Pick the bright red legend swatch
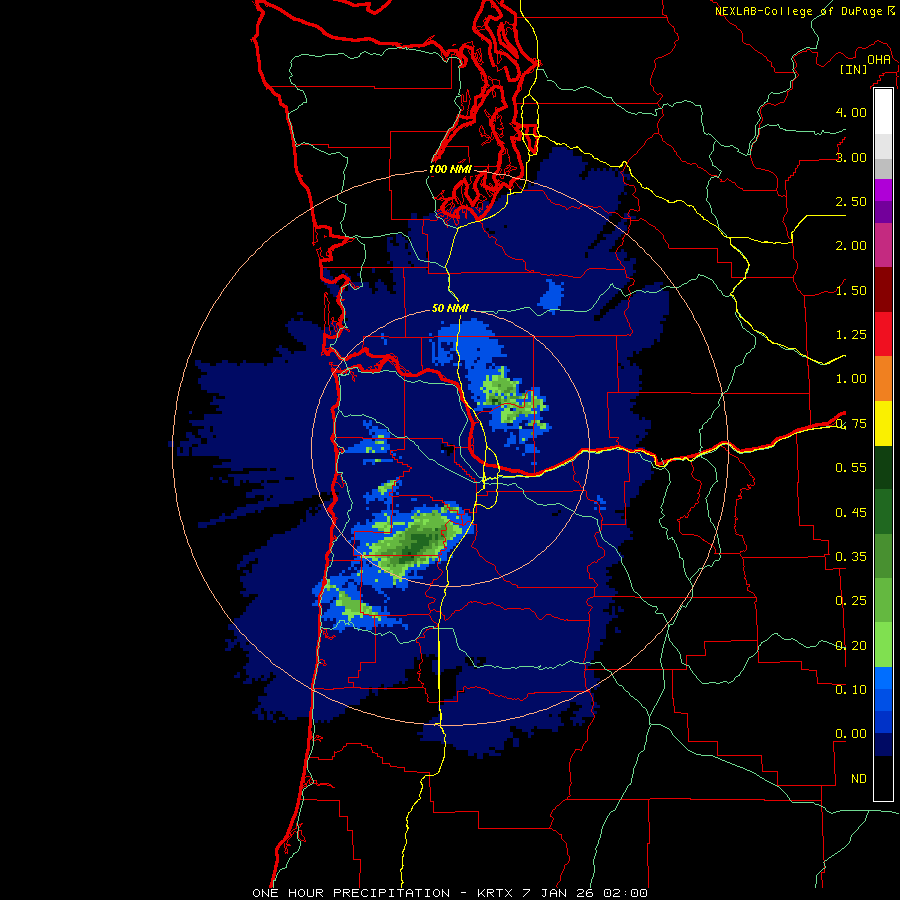Image resolution: width=900 pixels, height=900 pixels. tap(883, 335)
